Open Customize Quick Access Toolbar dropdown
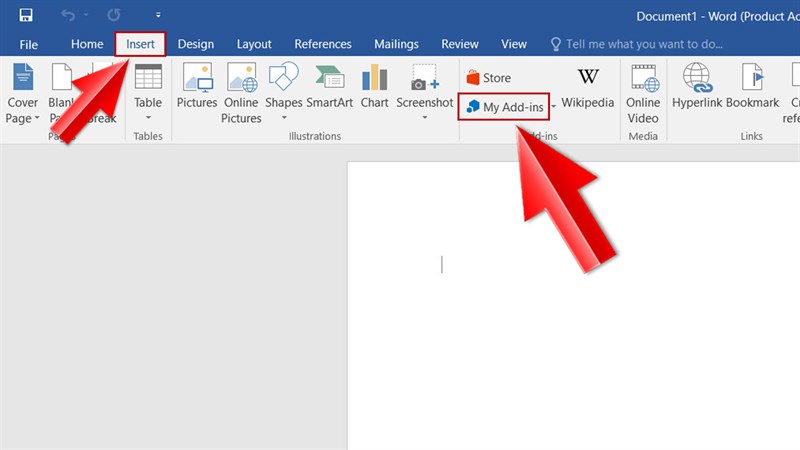Image resolution: width=800 pixels, height=450 pixels. tap(158, 15)
